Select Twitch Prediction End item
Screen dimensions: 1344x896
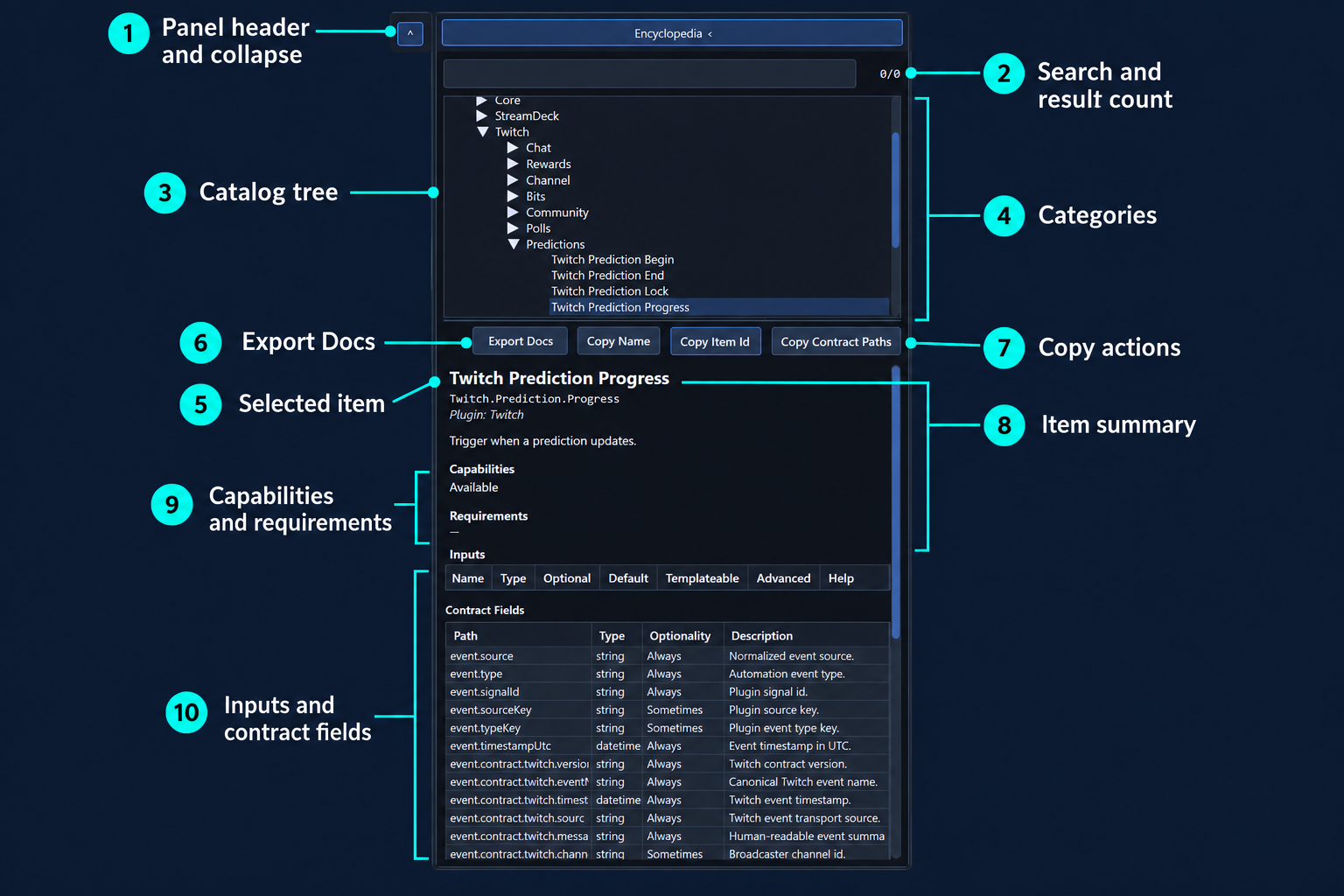(607, 276)
